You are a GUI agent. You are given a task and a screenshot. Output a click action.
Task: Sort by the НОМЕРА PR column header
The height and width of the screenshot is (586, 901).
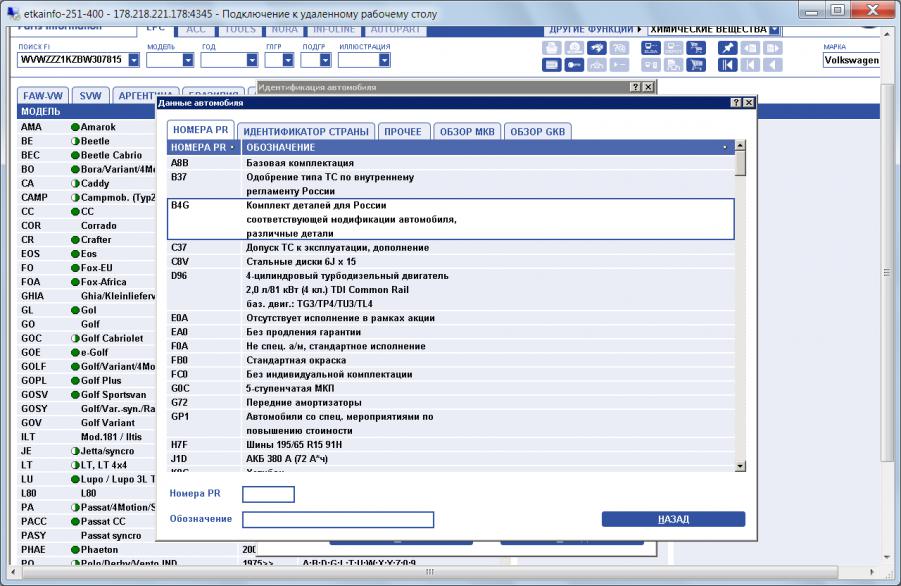(x=204, y=148)
